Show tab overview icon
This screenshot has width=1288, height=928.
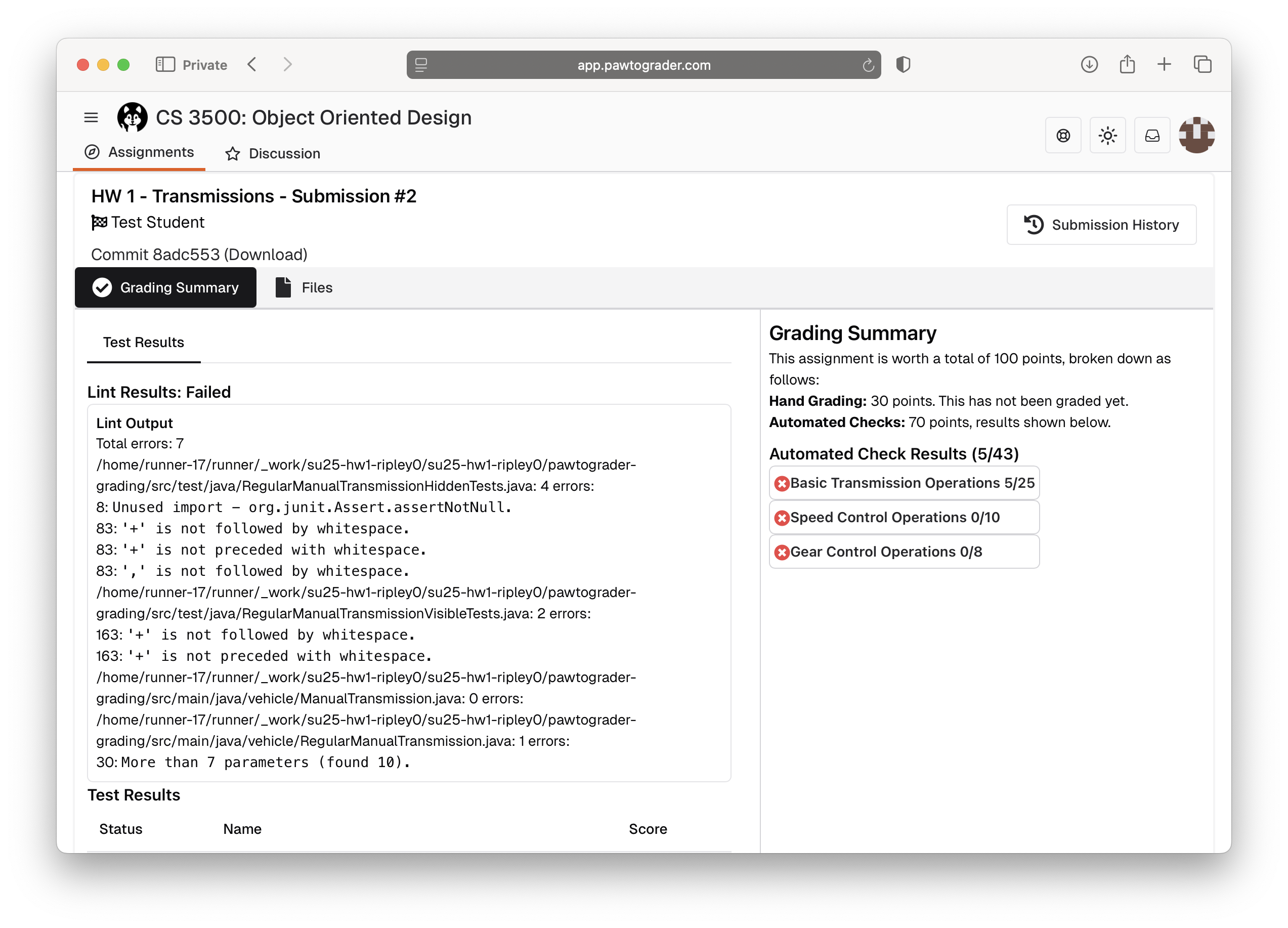pos(1202,65)
